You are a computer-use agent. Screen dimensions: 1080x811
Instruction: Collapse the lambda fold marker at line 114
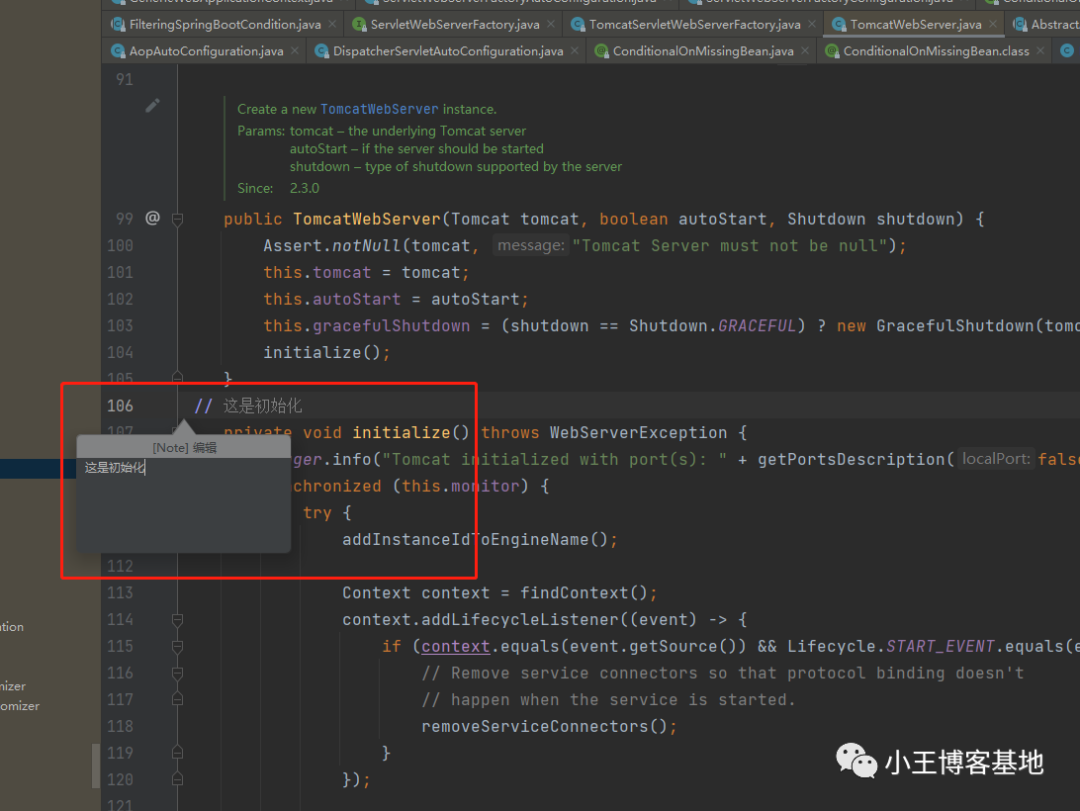click(177, 619)
